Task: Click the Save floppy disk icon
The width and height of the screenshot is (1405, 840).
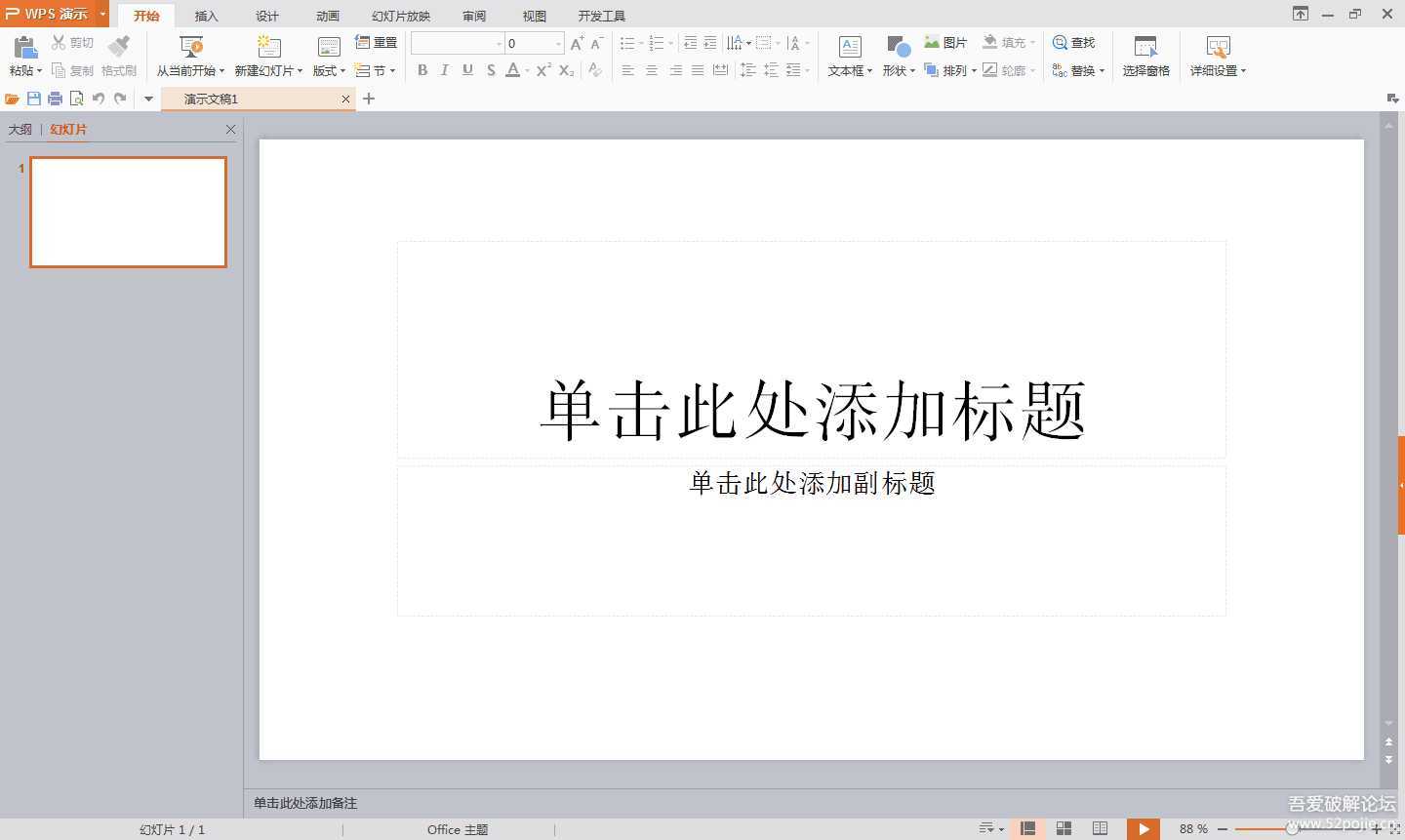Action: (x=34, y=99)
